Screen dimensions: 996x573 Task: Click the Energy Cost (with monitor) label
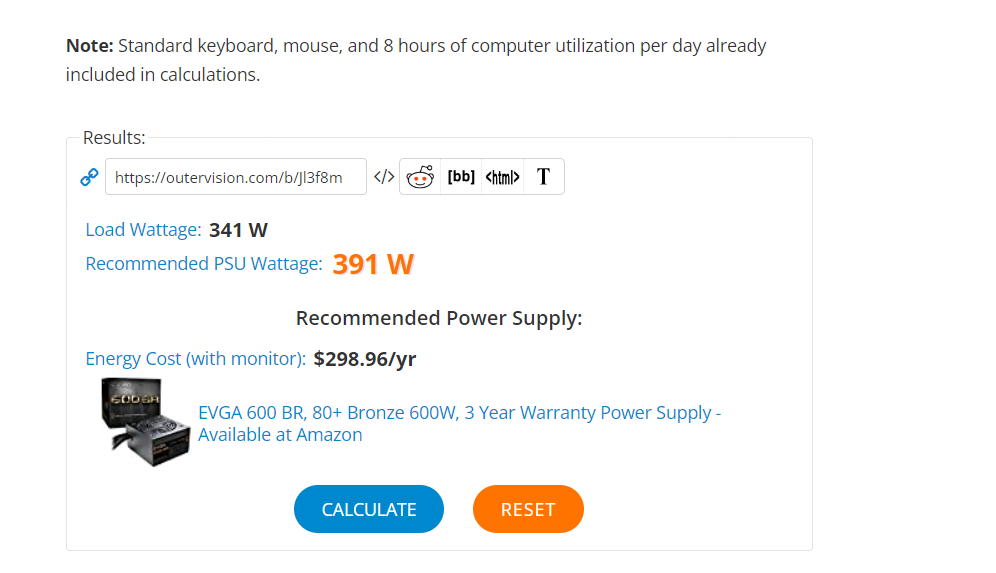196,359
